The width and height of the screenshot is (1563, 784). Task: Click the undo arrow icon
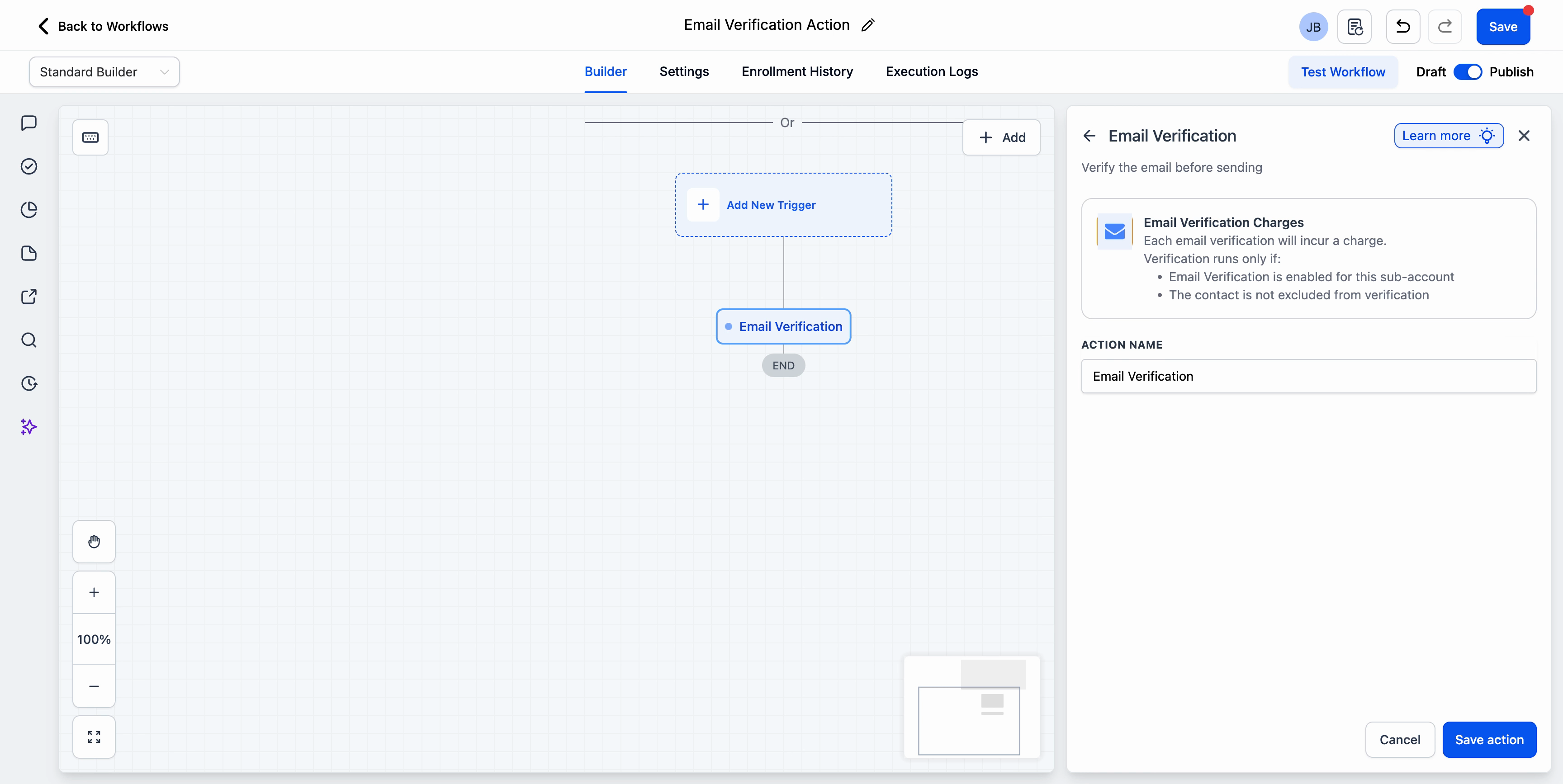tap(1403, 27)
